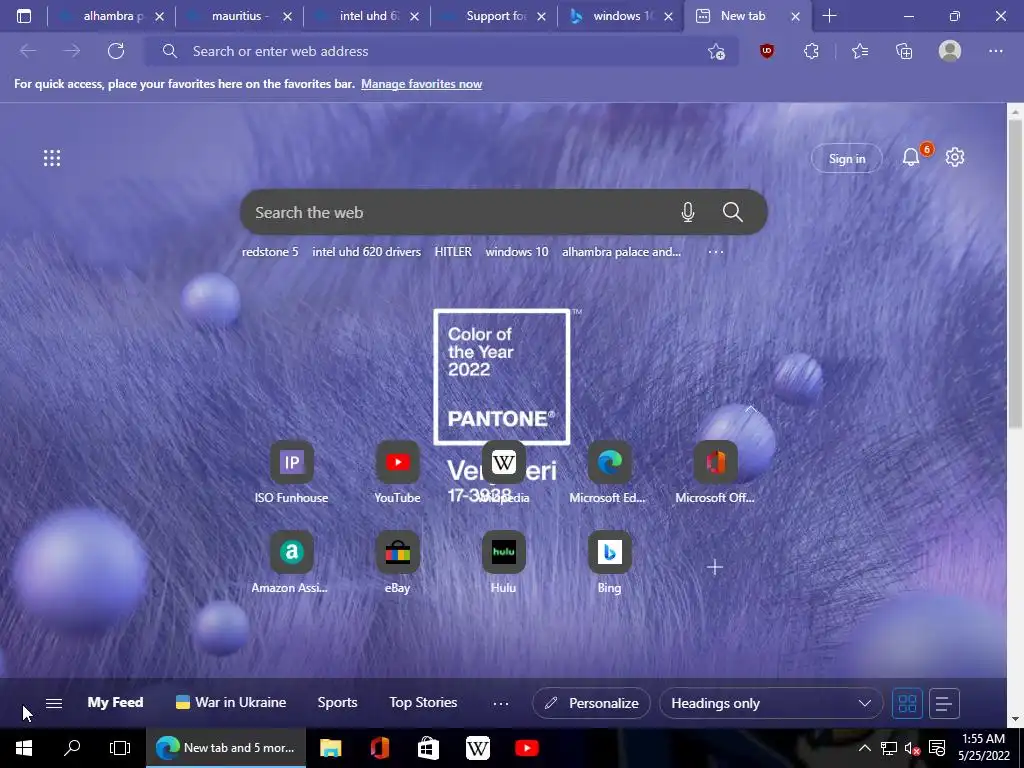The height and width of the screenshot is (768, 1024).
Task: Open the notifications bell
Action: [910, 157]
